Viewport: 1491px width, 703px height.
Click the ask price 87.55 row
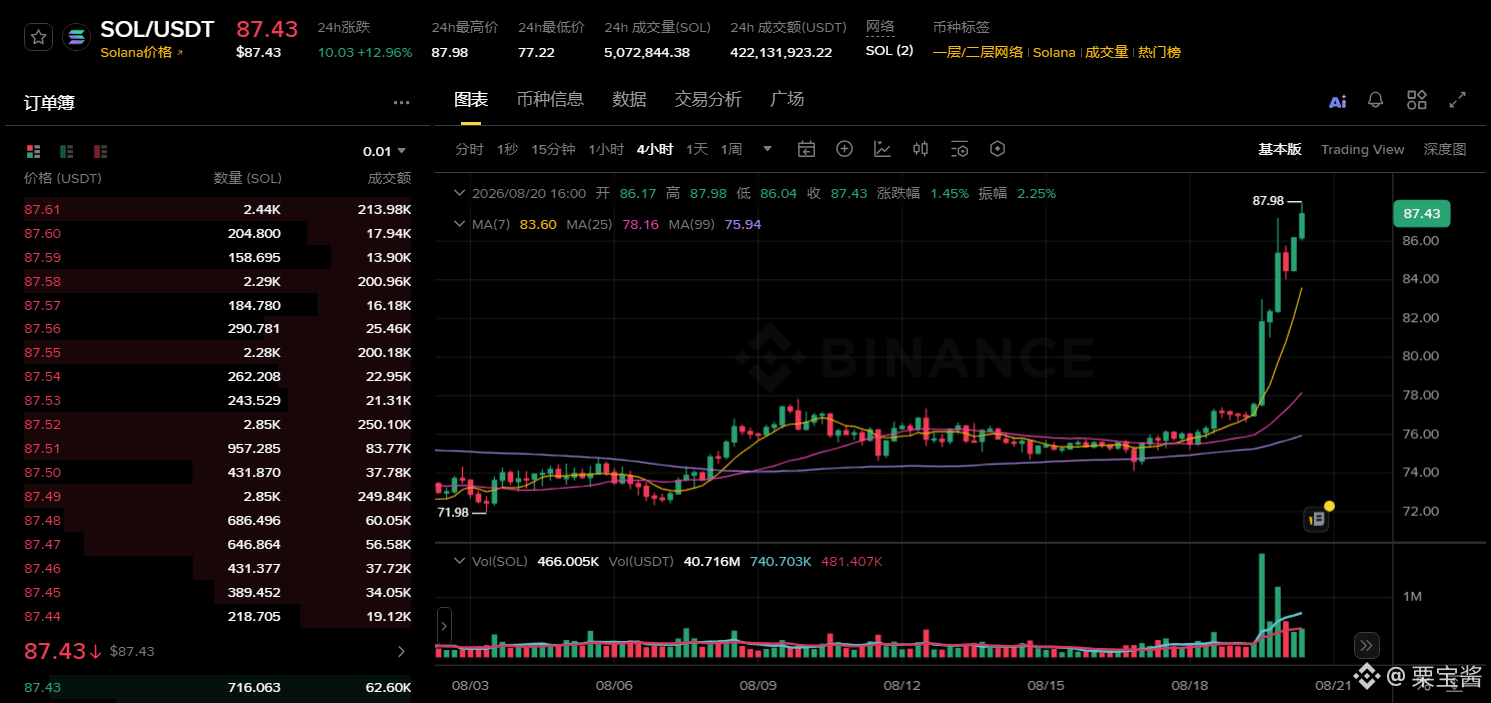[217, 353]
